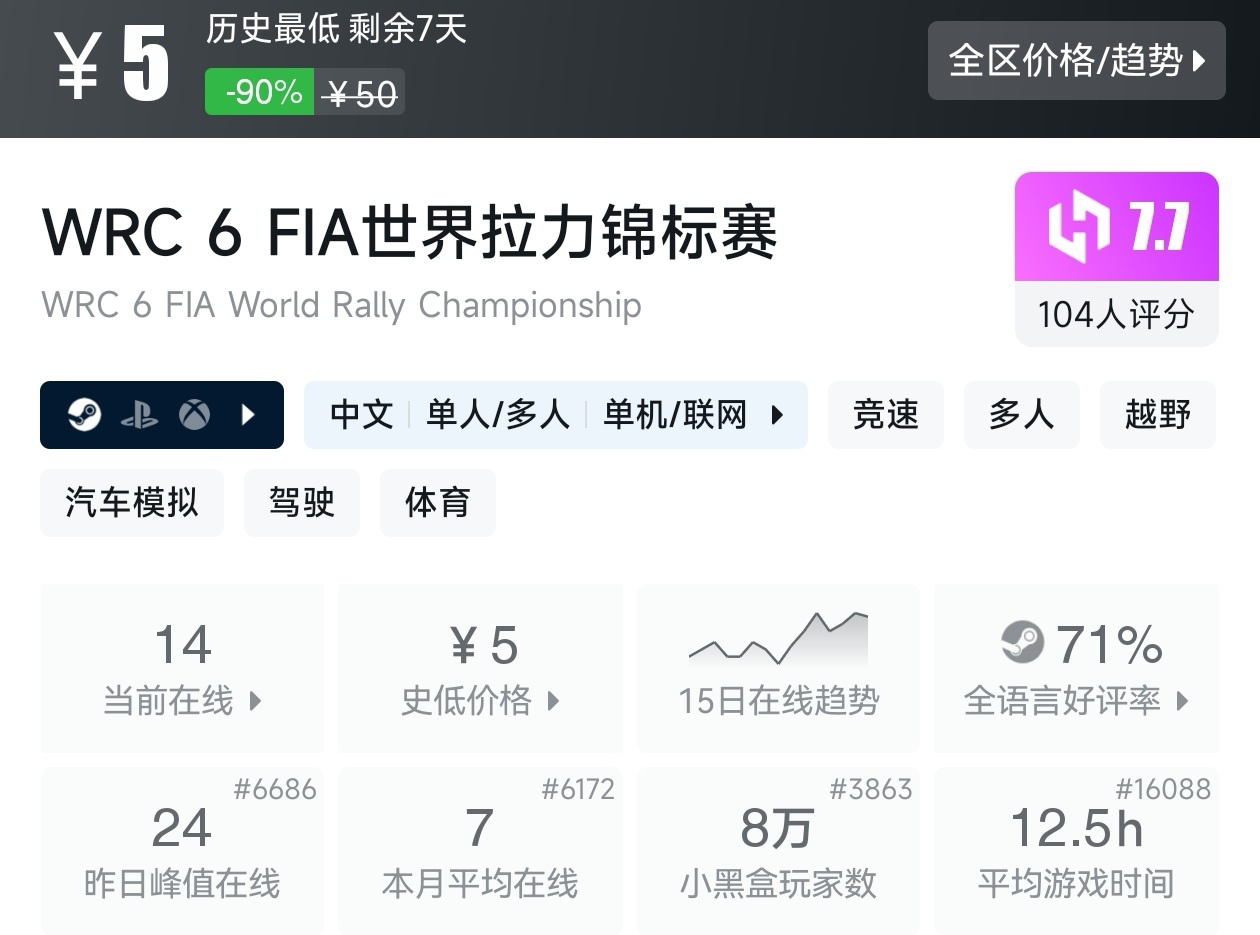
Task: Select the 竞速 tag
Action: point(886,414)
